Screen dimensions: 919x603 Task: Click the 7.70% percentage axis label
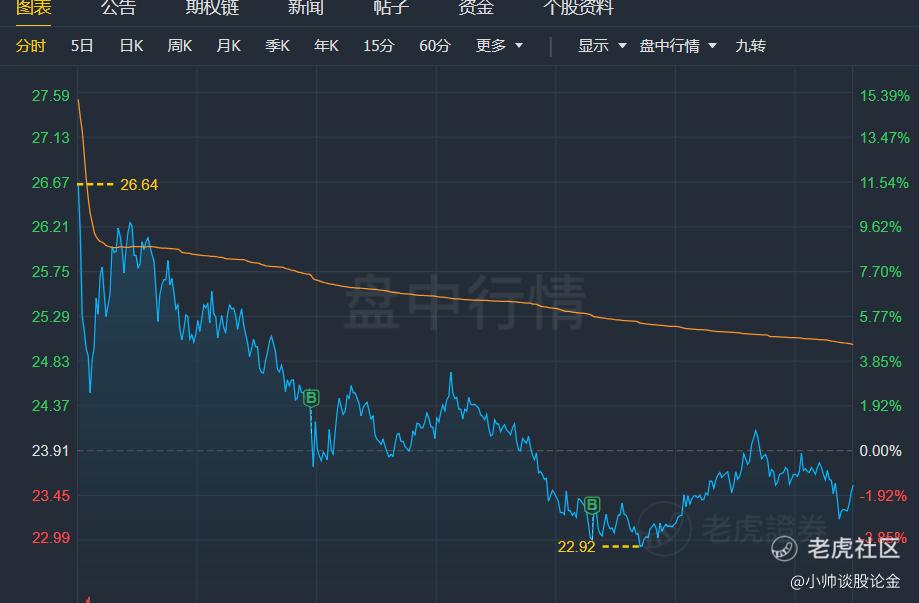(x=880, y=272)
